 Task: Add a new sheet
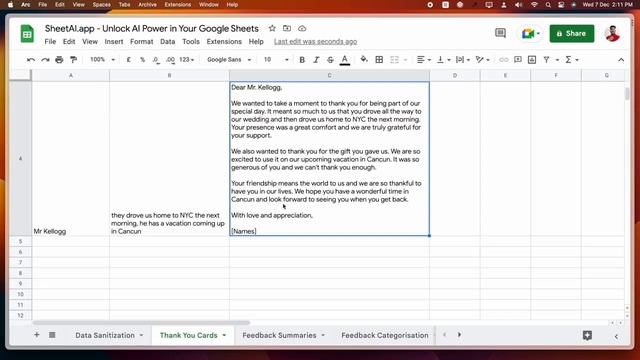click(36, 335)
